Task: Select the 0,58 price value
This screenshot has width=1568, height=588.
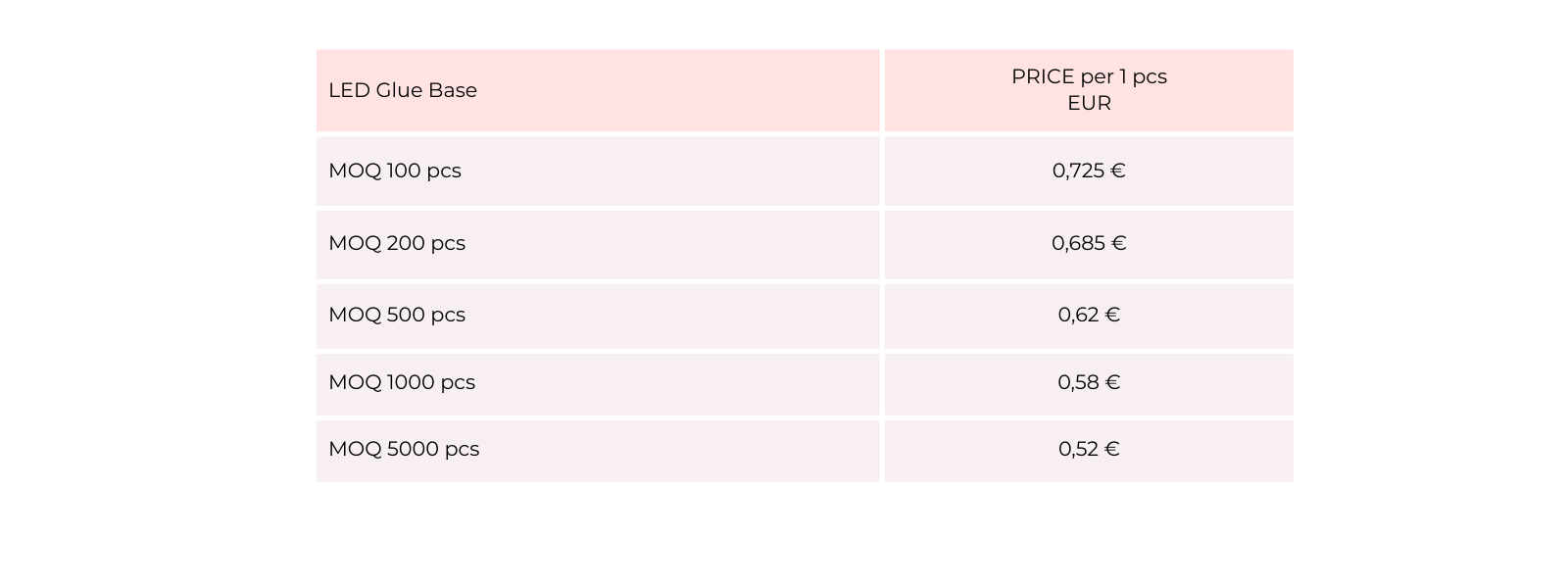Action: tap(1078, 382)
